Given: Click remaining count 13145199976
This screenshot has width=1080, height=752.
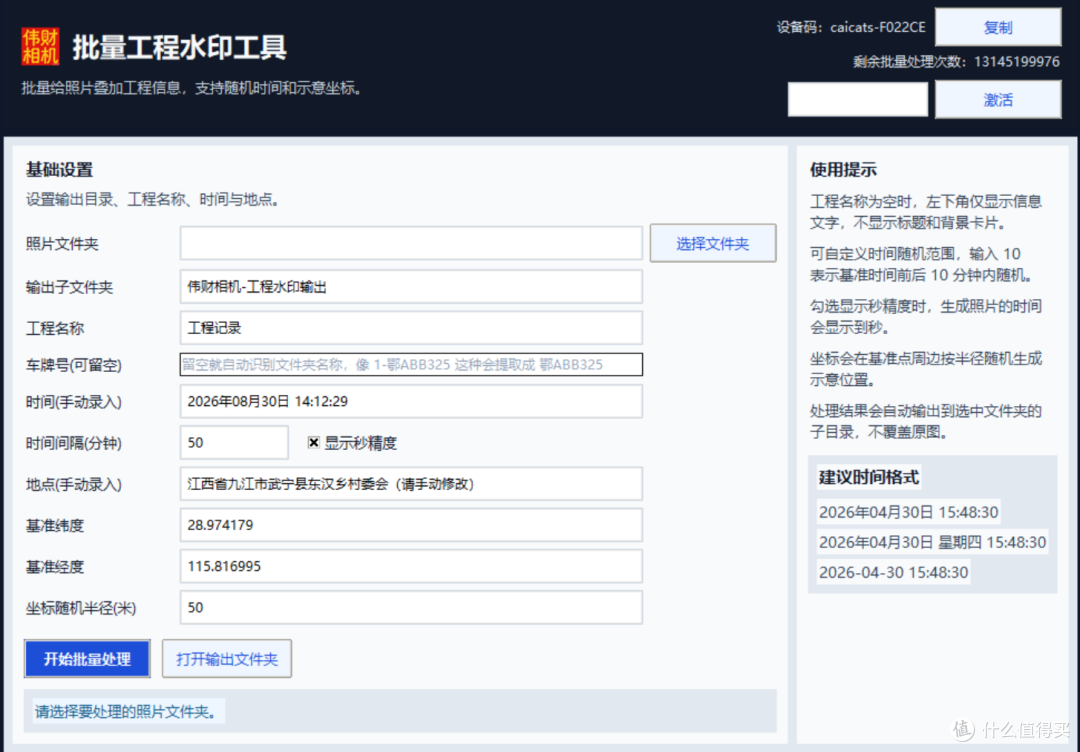Looking at the screenshot, I should tap(1017, 62).
